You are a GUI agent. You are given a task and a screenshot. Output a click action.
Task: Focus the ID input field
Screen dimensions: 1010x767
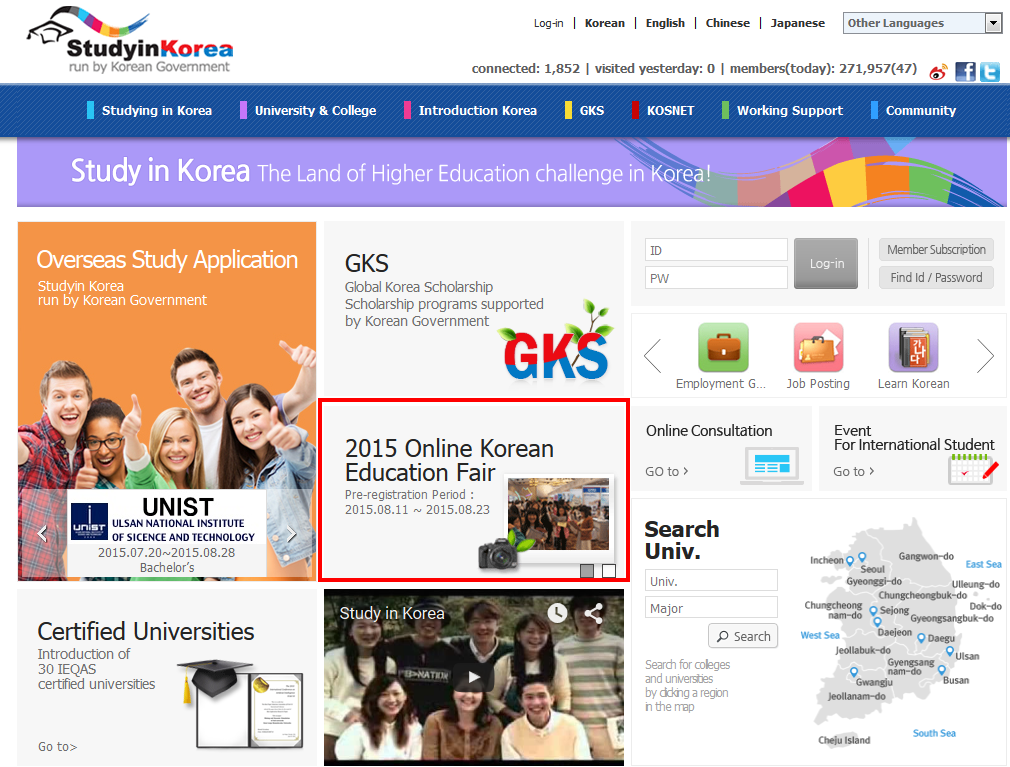pyautogui.click(x=716, y=250)
